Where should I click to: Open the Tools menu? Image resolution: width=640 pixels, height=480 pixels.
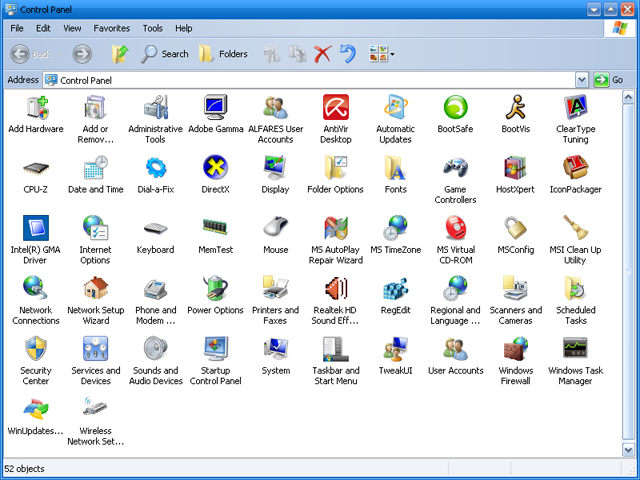pyautogui.click(x=153, y=28)
